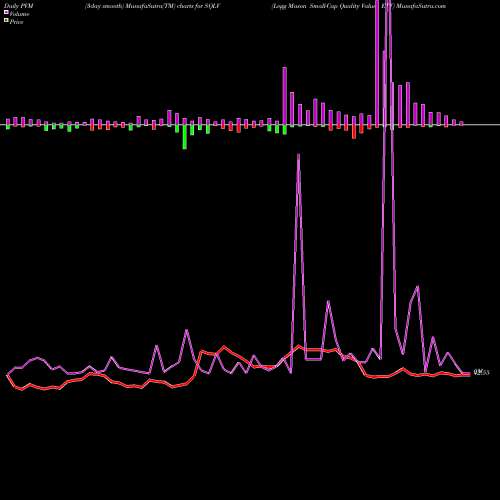
Task: Click the Price legend color swatch
Action: [x=6, y=20]
